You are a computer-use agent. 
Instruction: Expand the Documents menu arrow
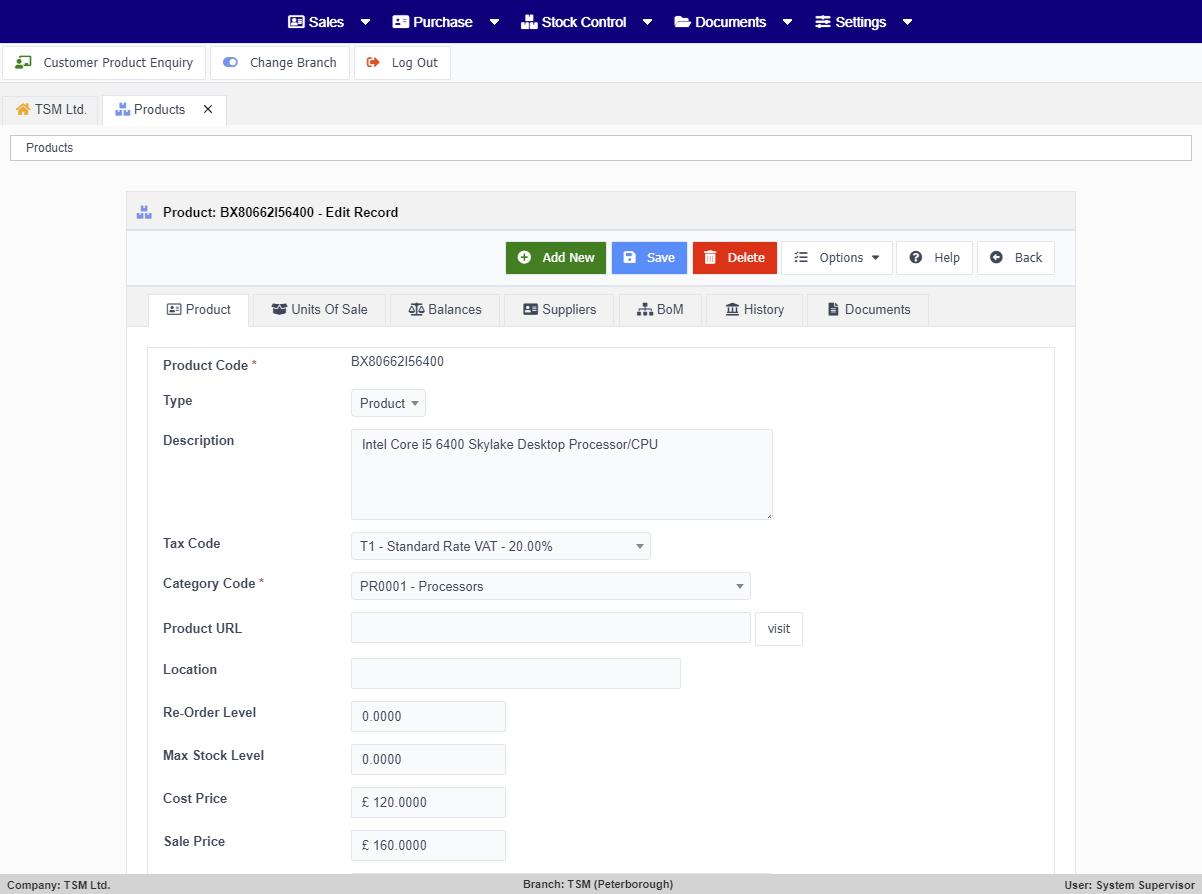[x=787, y=22]
